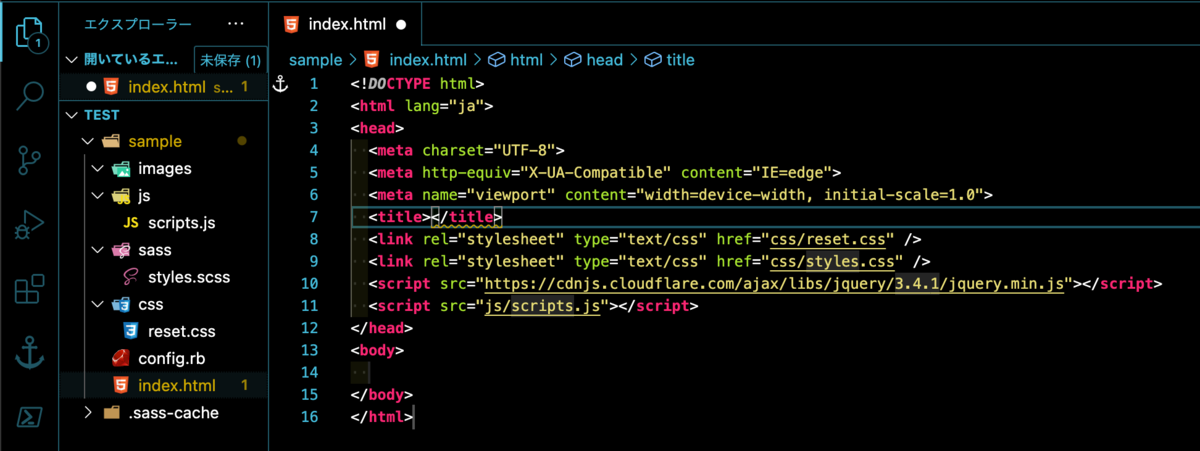The width and height of the screenshot is (1200, 451).
Task: Collapse the sass folder chevron
Action: pyautogui.click(x=97, y=250)
